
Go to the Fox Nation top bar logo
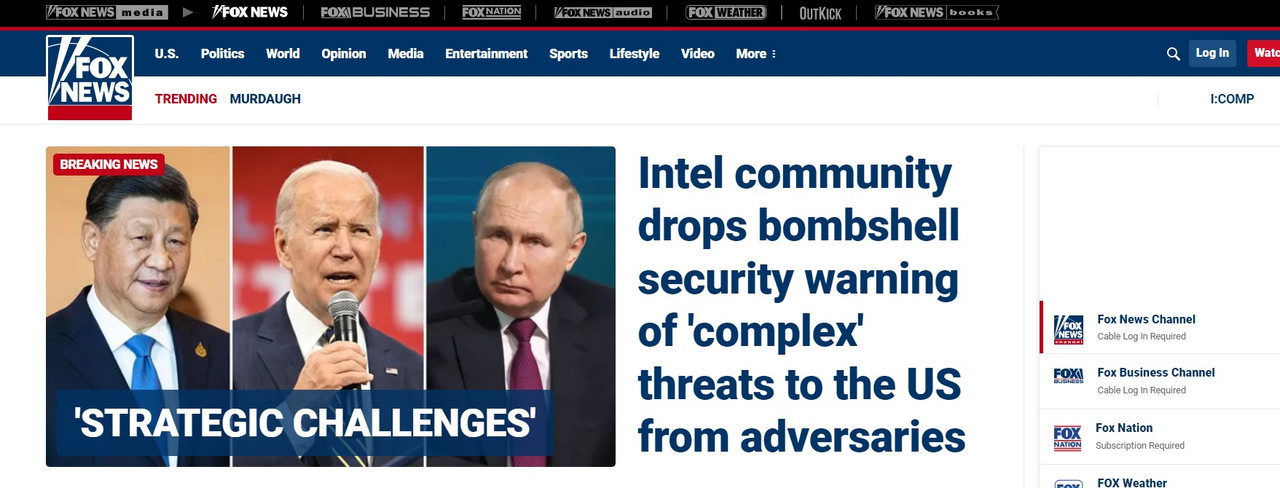(x=491, y=13)
